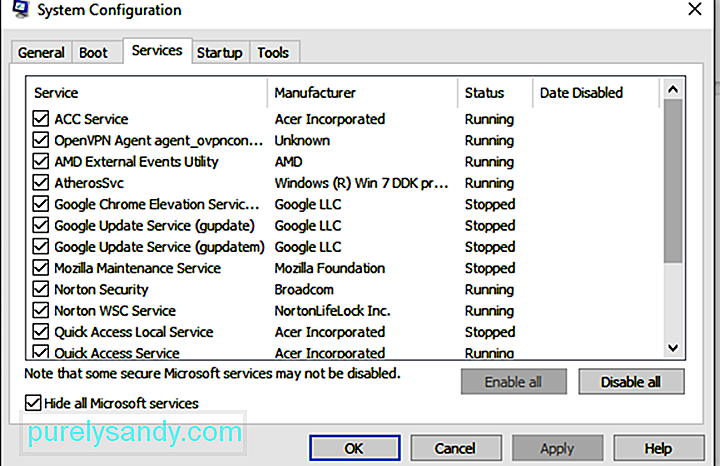Select the Mozilla Maintenance Service name

click(137, 268)
